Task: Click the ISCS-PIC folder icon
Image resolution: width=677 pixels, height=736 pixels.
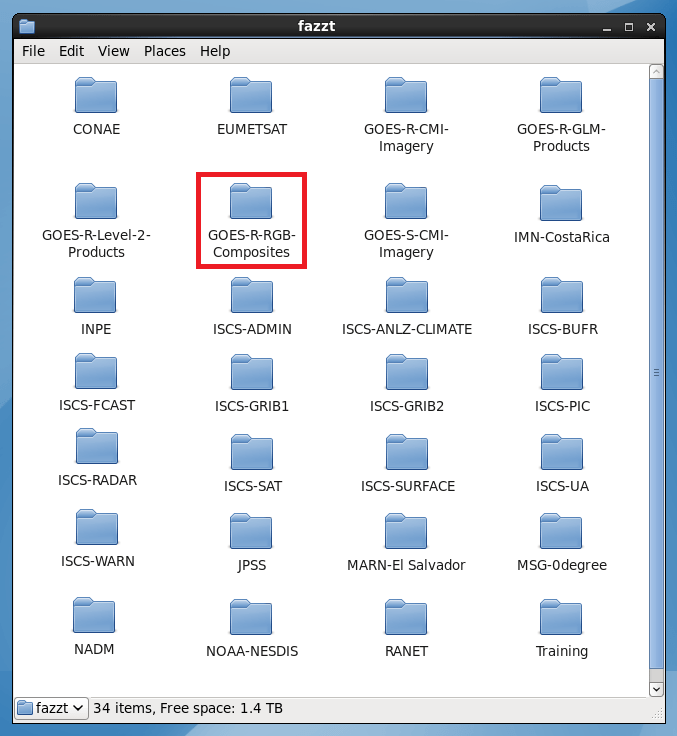Action: tap(562, 373)
